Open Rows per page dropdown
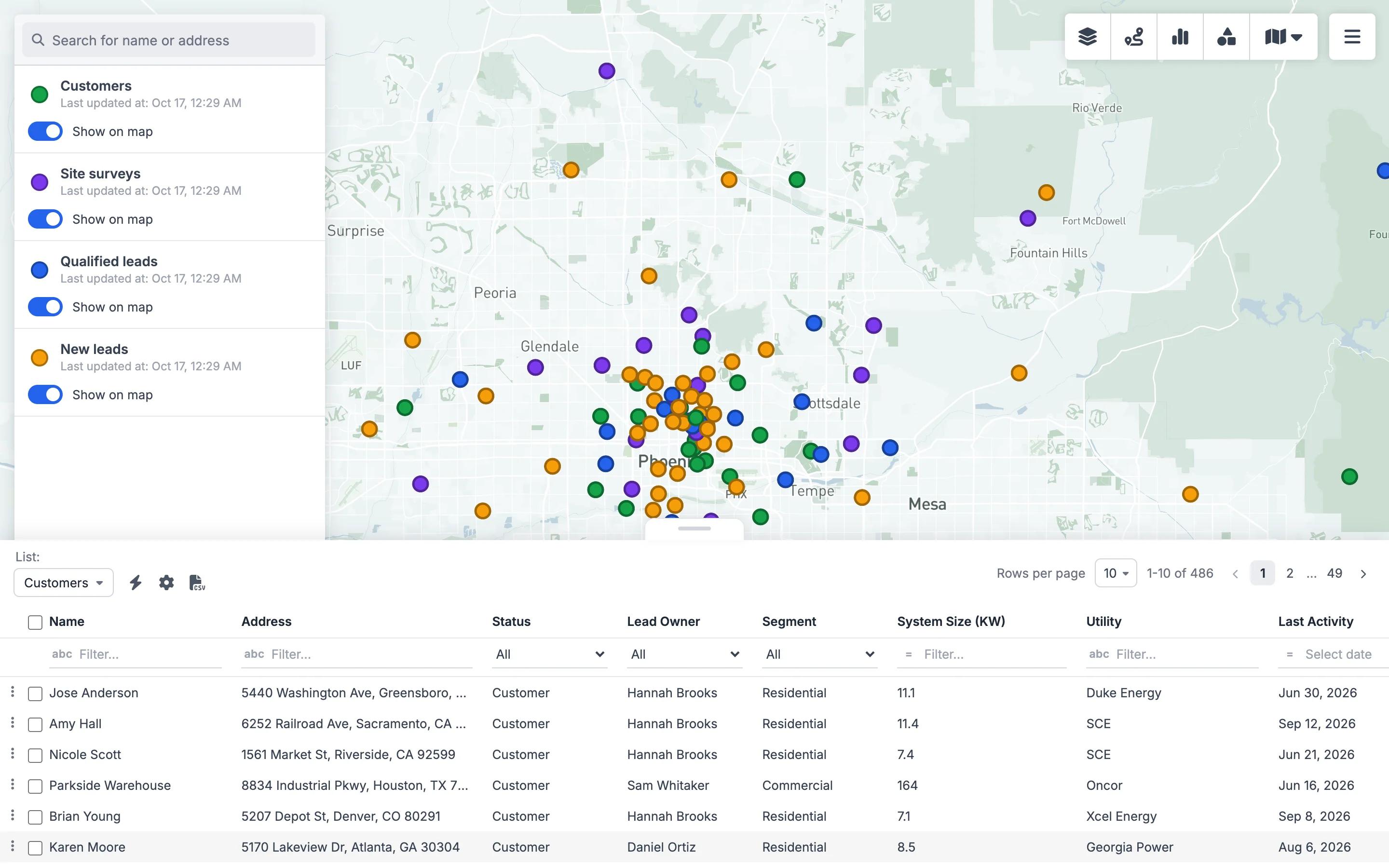 click(x=1115, y=573)
